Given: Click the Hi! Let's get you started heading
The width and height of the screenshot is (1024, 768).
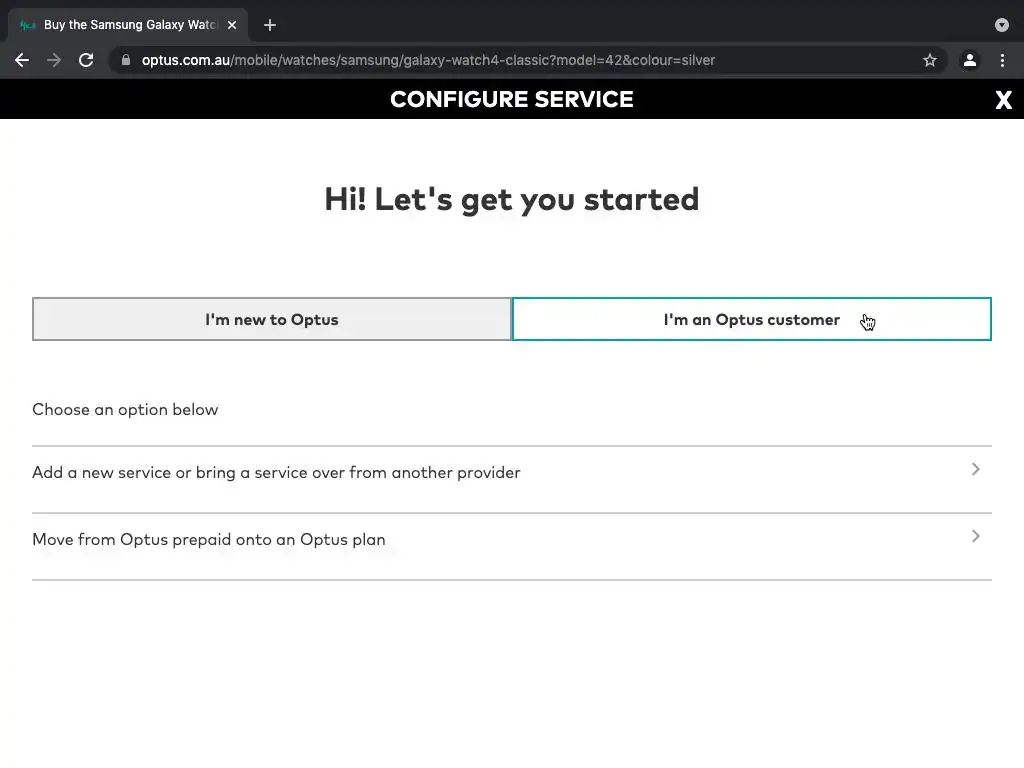Looking at the screenshot, I should [x=512, y=200].
